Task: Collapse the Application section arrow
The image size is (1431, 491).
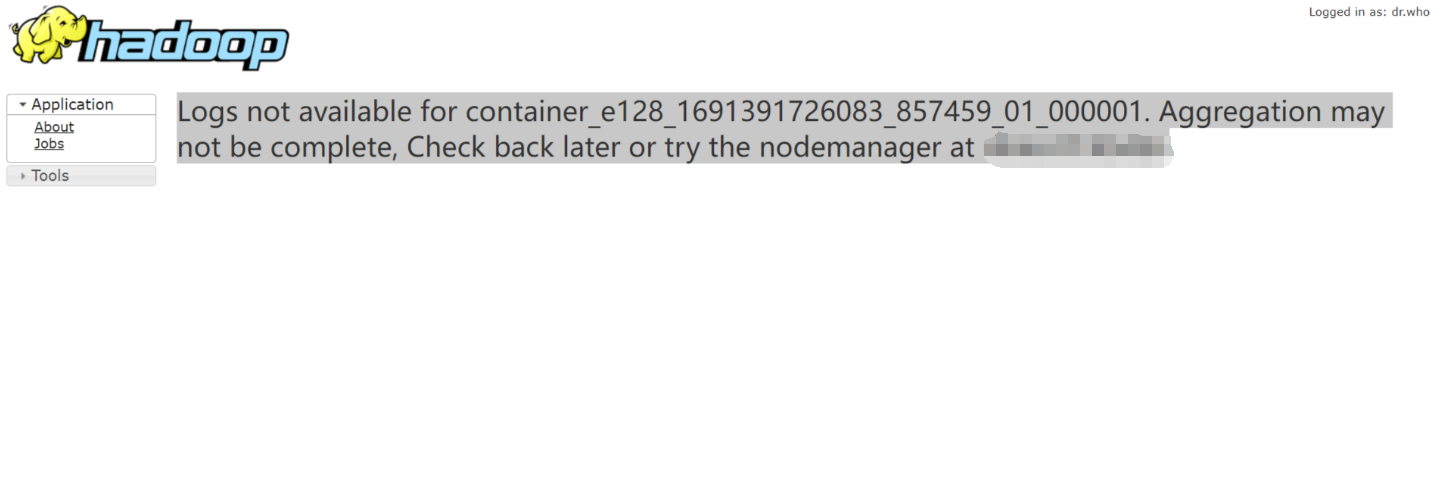Action: point(22,105)
